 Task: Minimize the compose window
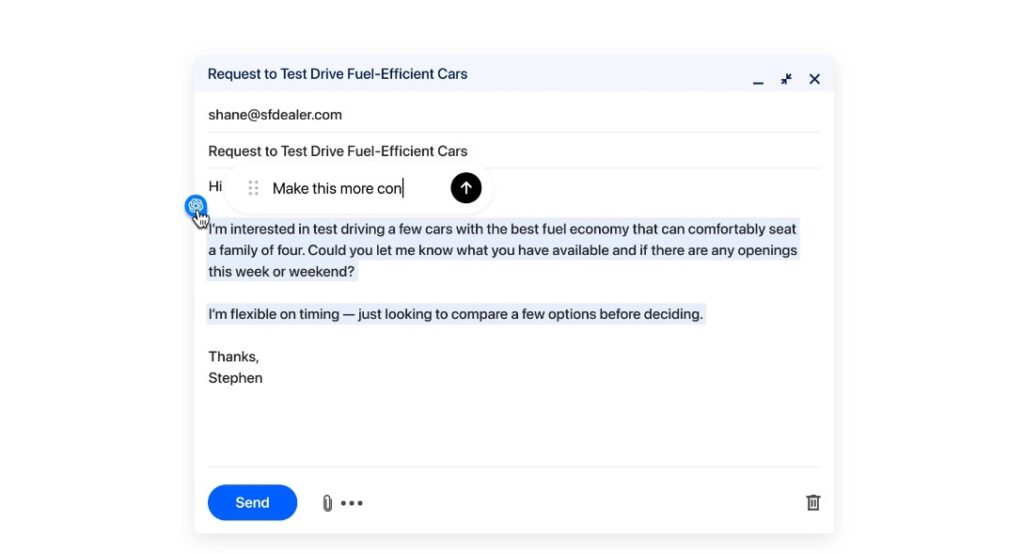pyautogui.click(x=758, y=81)
